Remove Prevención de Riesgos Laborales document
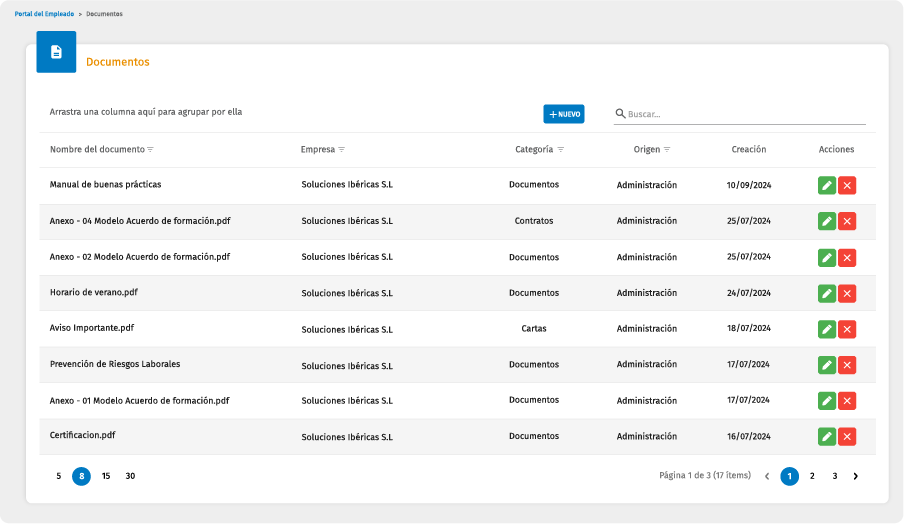904x524 pixels. point(847,365)
